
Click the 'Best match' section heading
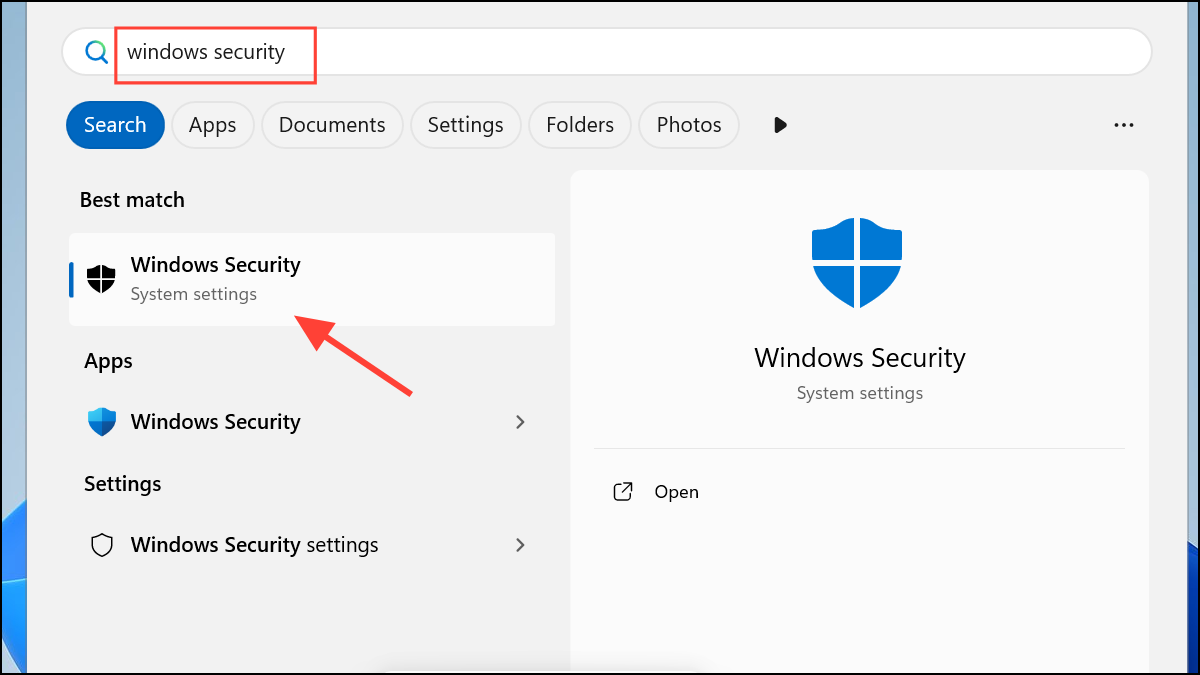[x=132, y=200]
